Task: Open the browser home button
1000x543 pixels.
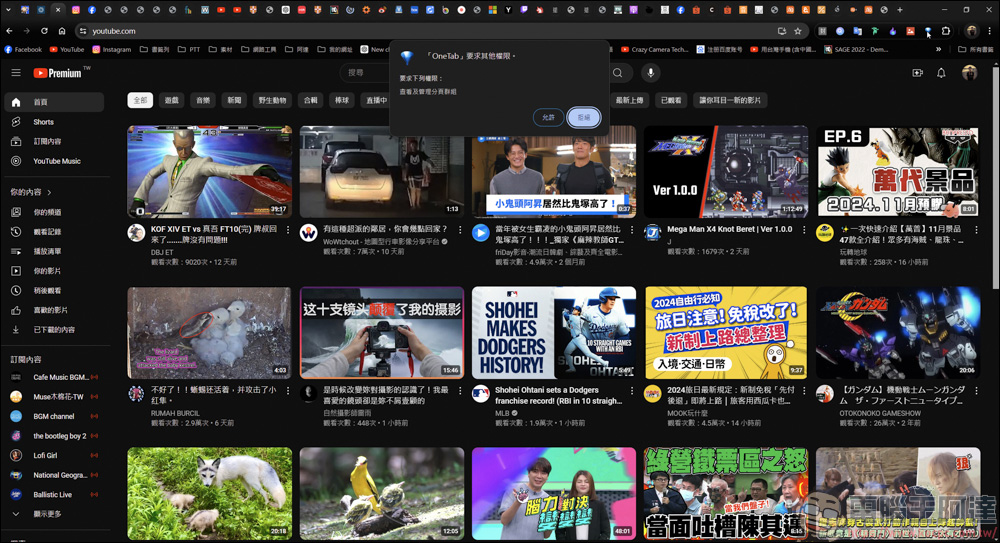Action: [x=62, y=31]
